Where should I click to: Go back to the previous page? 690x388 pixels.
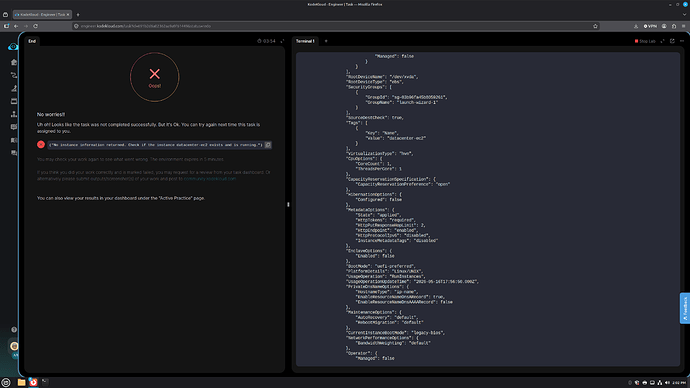pos(16,26)
